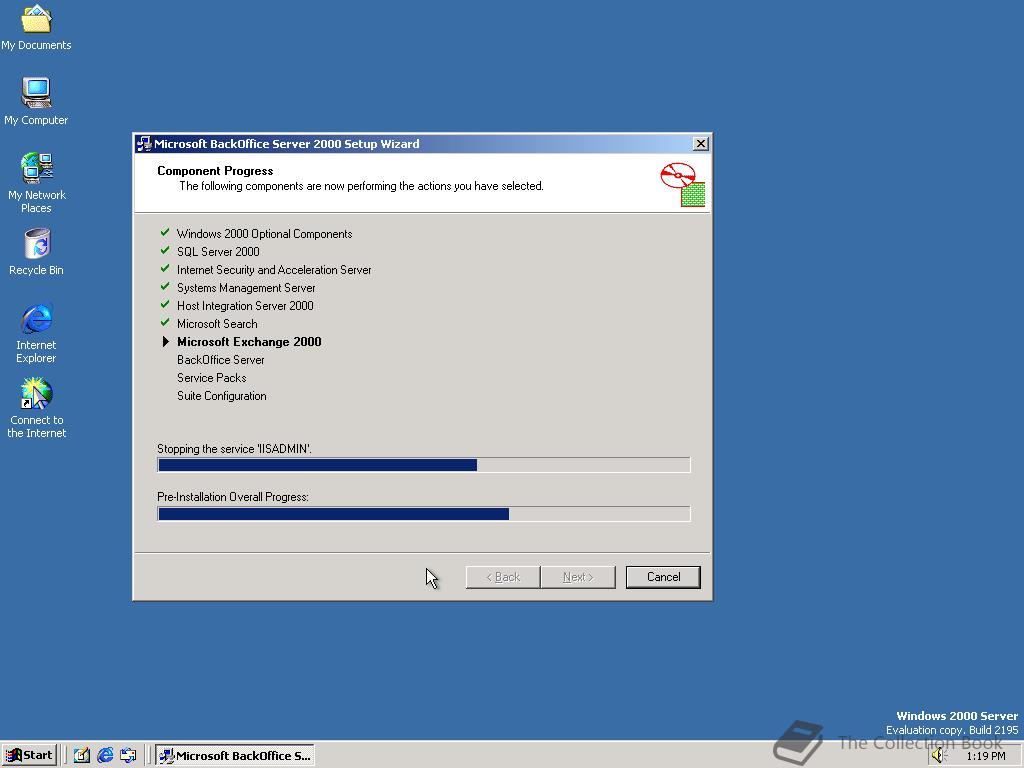1024x768 pixels.
Task: Click the disabled Next button
Action: (x=578, y=577)
